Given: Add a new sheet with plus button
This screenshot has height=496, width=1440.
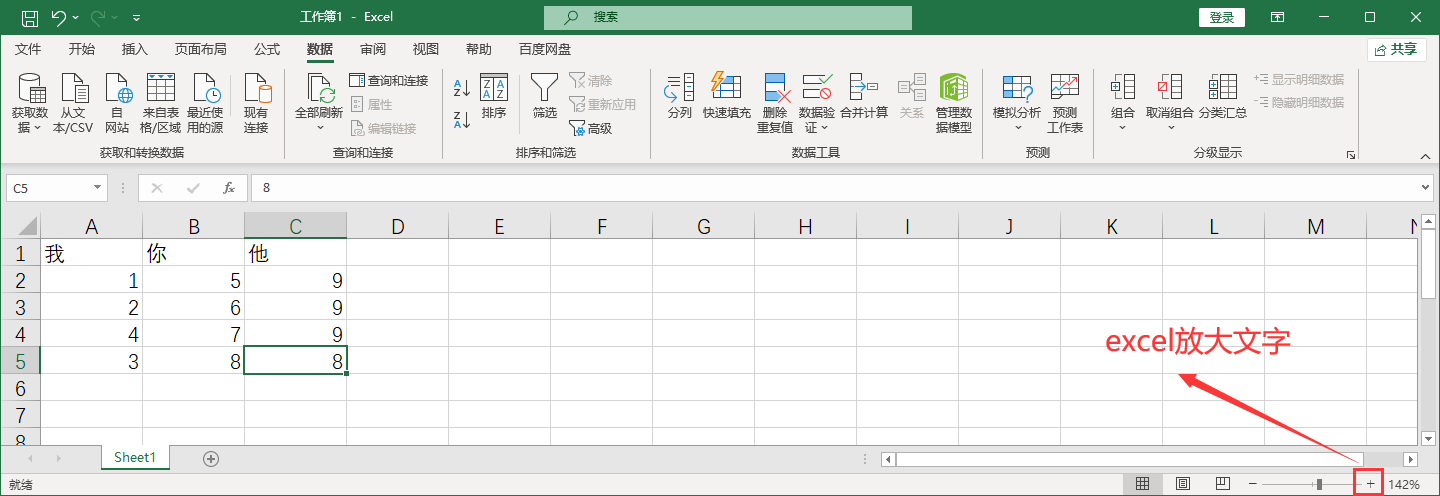Looking at the screenshot, I should pos(210,459).
